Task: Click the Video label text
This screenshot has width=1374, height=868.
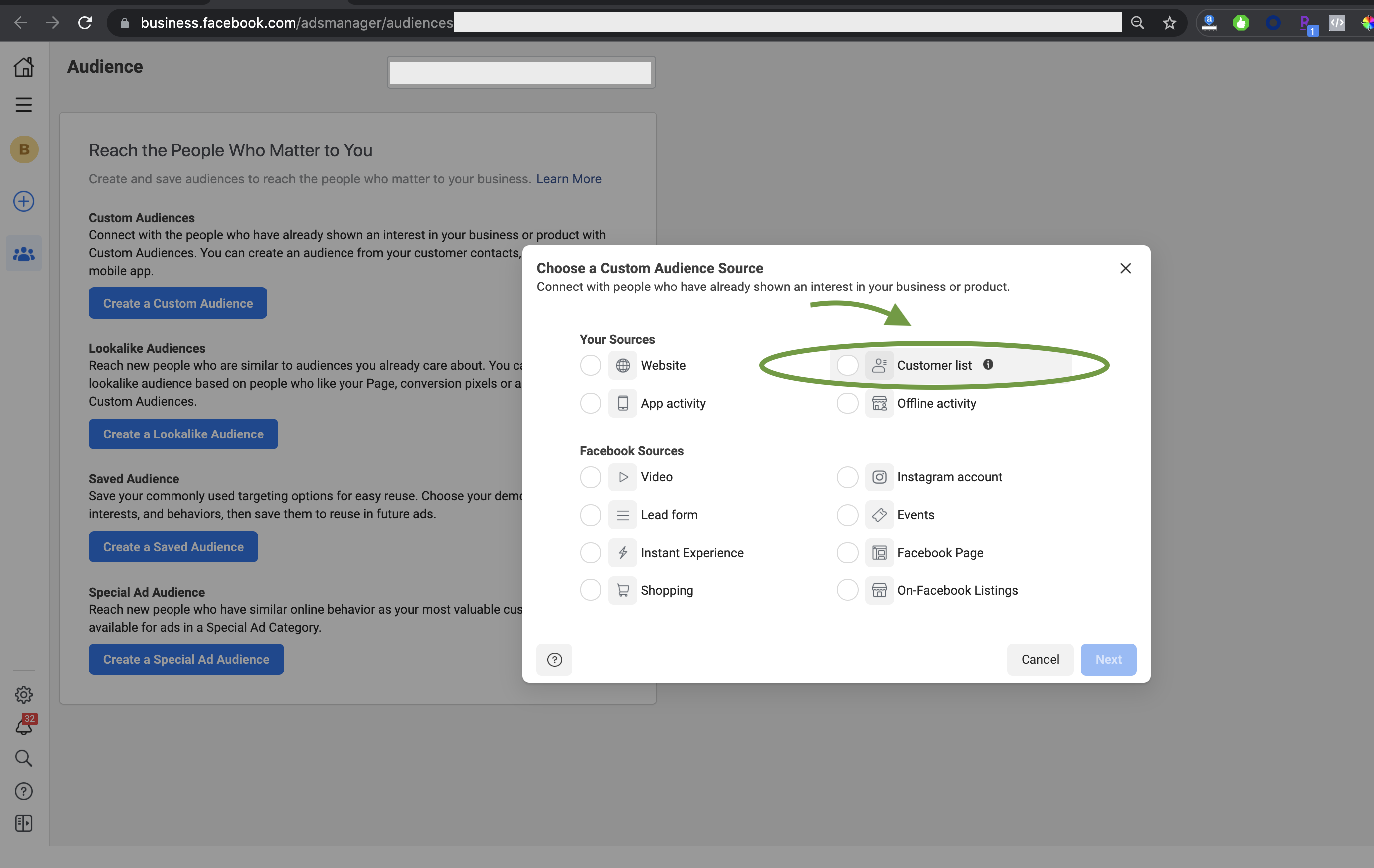Action: [656, 477]
